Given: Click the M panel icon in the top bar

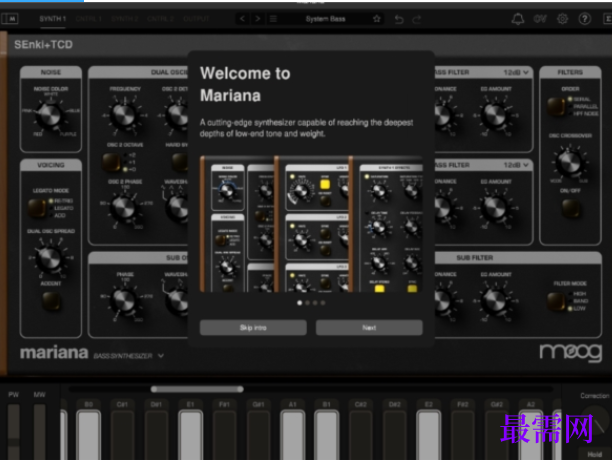Looking at the screenshot, I should (x=10, y=18).
